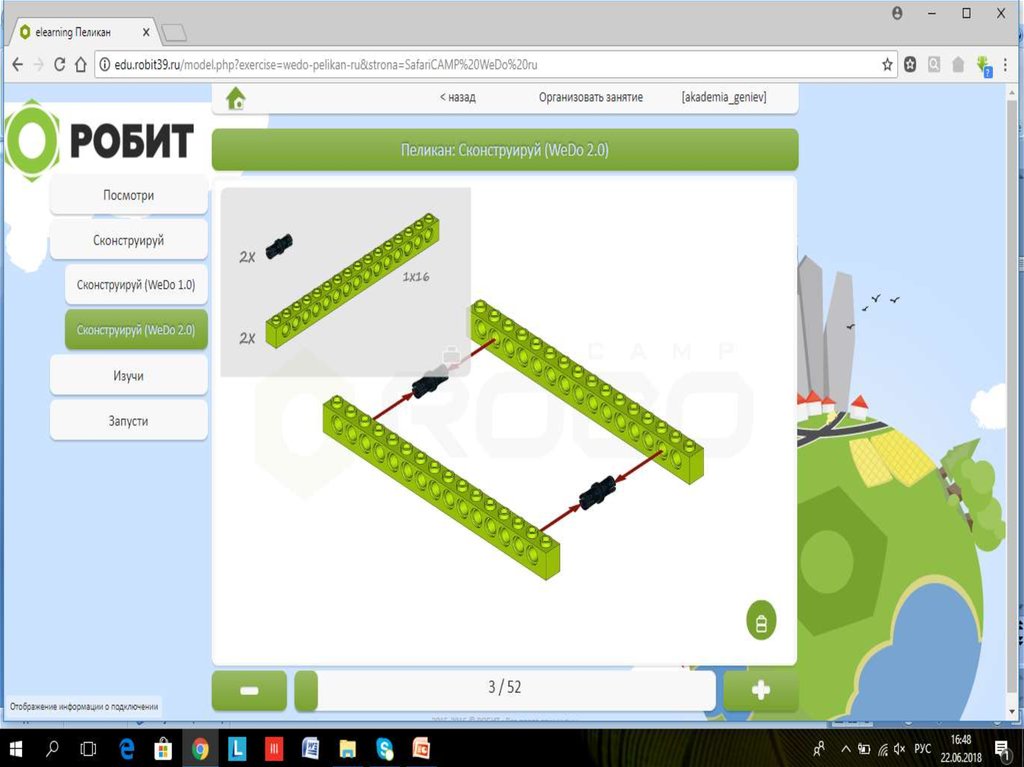Click 'Организовать занятие' link
The image size is (1024, 767).
[x=590, y=97]
